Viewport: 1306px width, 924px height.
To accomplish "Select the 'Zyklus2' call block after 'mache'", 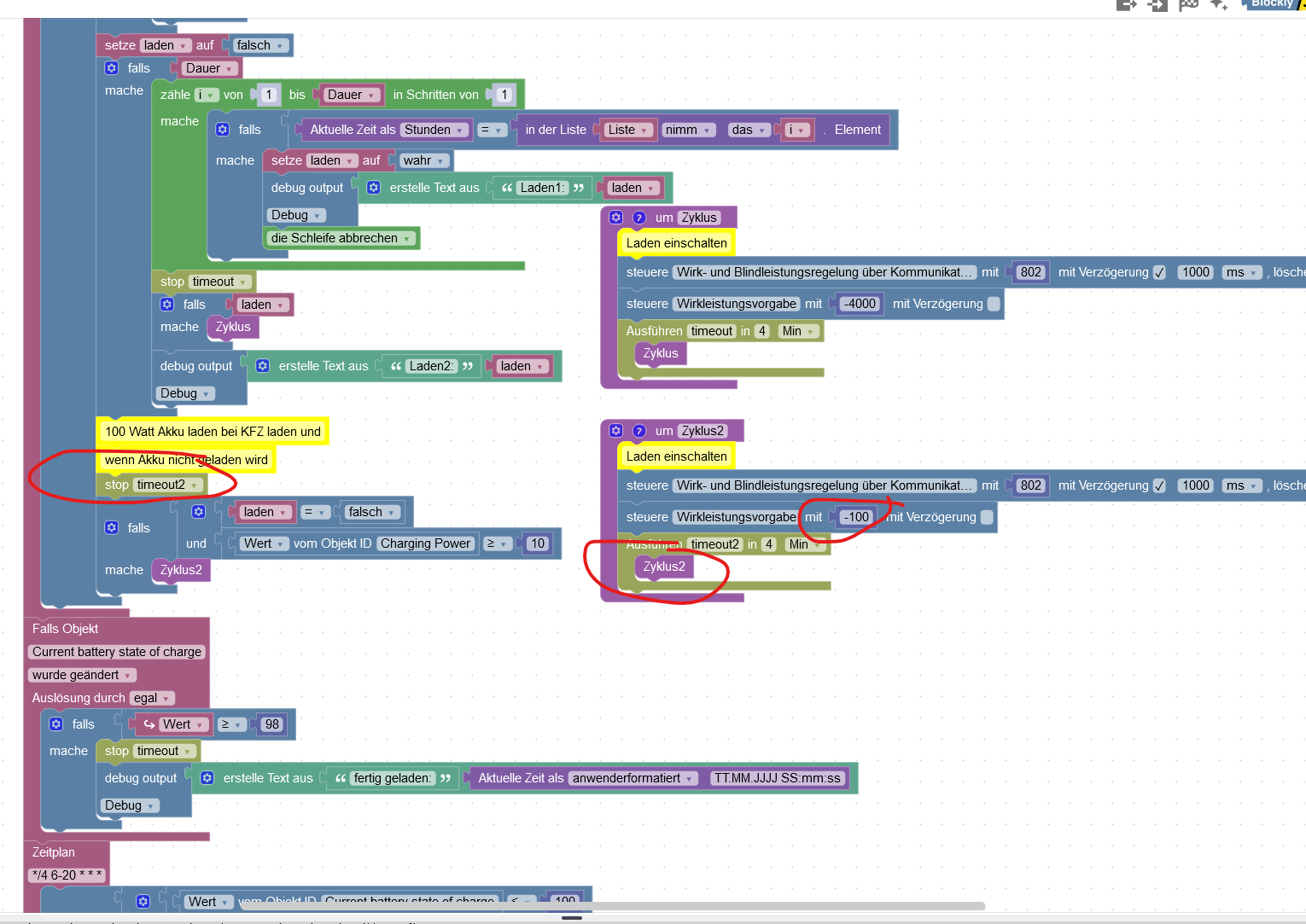I will pos(181,570).
